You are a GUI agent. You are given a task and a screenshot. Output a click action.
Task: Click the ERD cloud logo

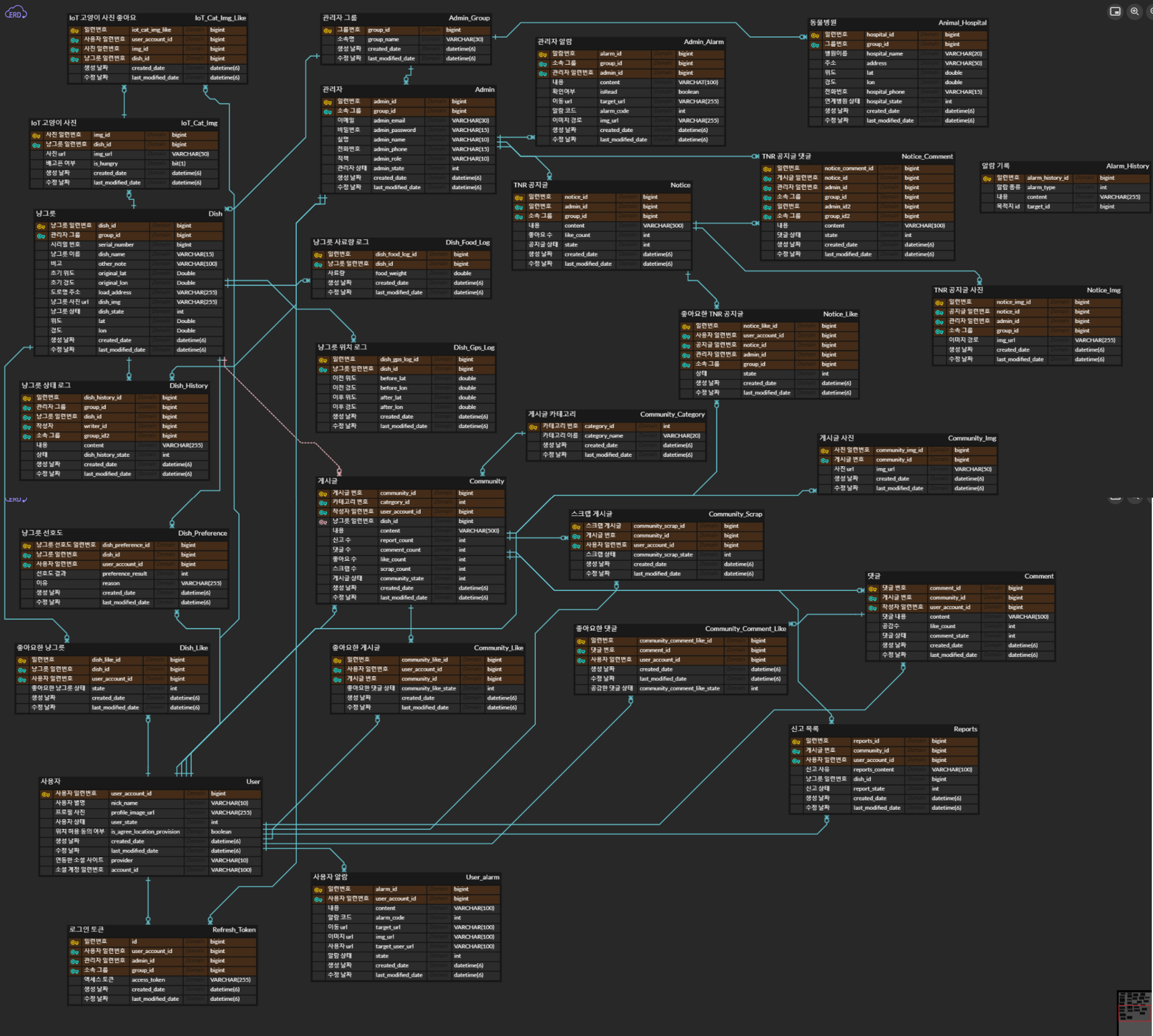15,12
